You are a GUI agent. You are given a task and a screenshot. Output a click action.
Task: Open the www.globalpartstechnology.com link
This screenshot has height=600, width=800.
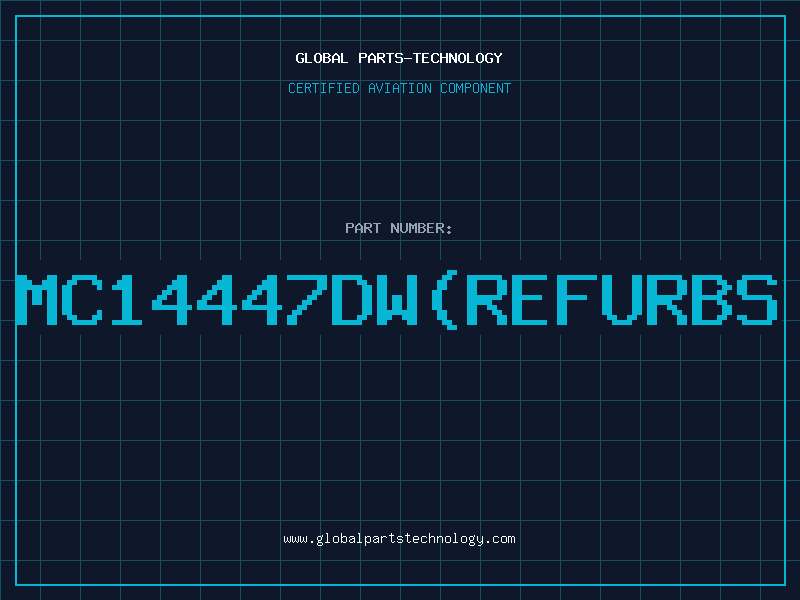coord(399,539)
